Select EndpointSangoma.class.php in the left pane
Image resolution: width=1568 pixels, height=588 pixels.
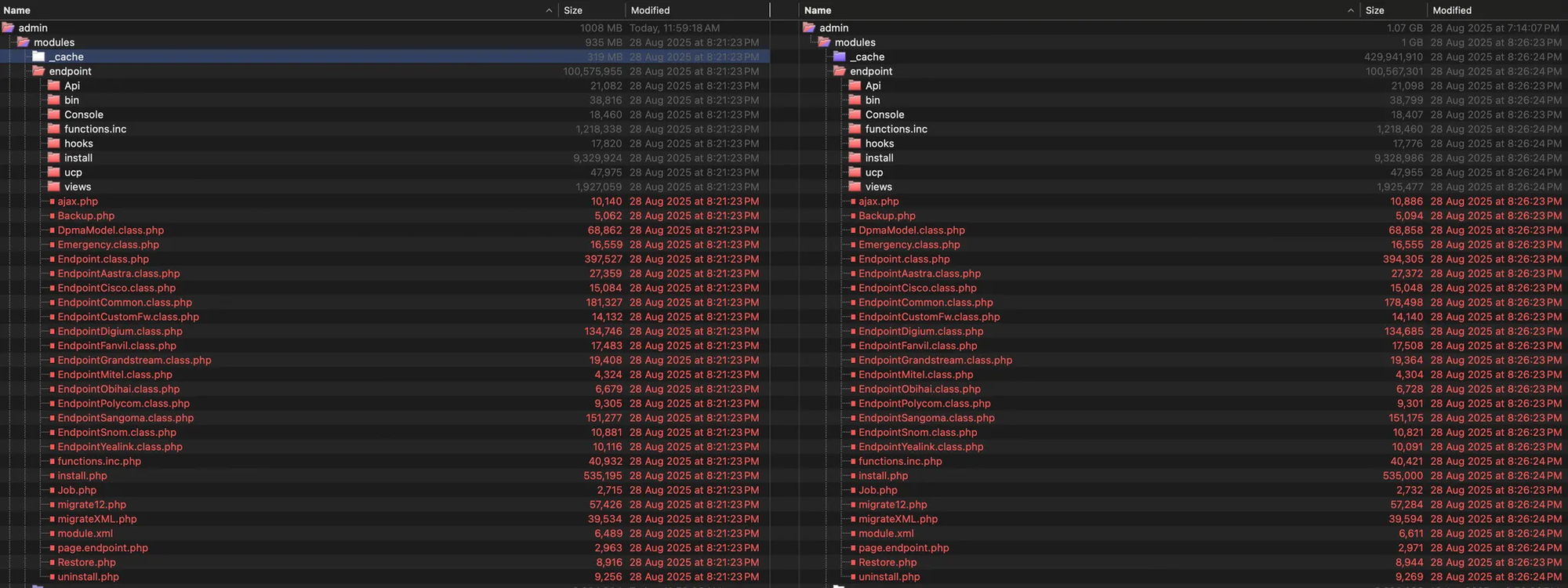(x=125, y=418)
